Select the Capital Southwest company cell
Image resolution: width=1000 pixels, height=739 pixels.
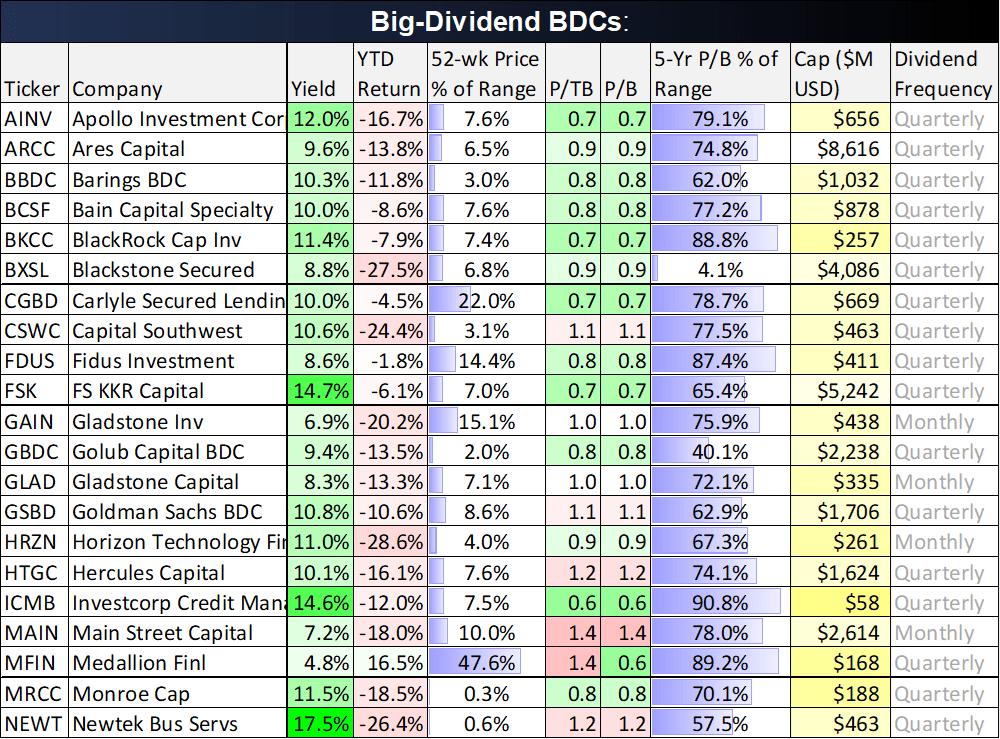coord(177,330)
